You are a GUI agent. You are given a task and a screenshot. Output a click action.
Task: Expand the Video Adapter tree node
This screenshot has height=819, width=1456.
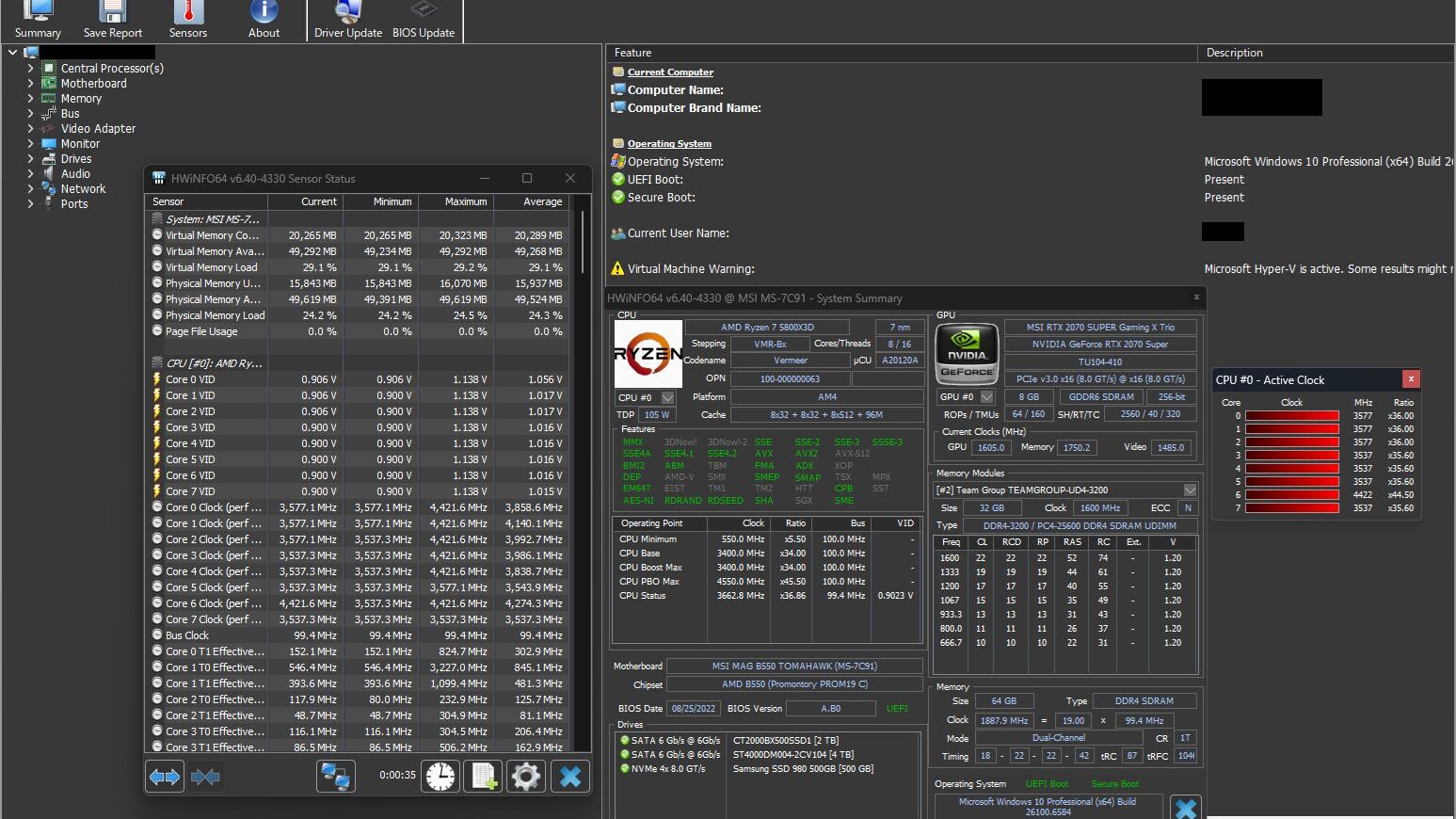click(x=30, y=129)
